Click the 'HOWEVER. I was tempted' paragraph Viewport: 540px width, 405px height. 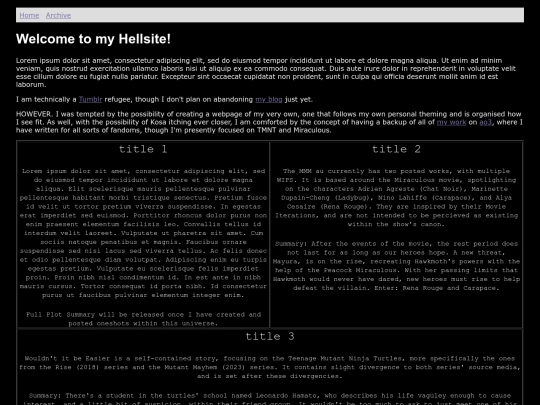coord(269,122)
